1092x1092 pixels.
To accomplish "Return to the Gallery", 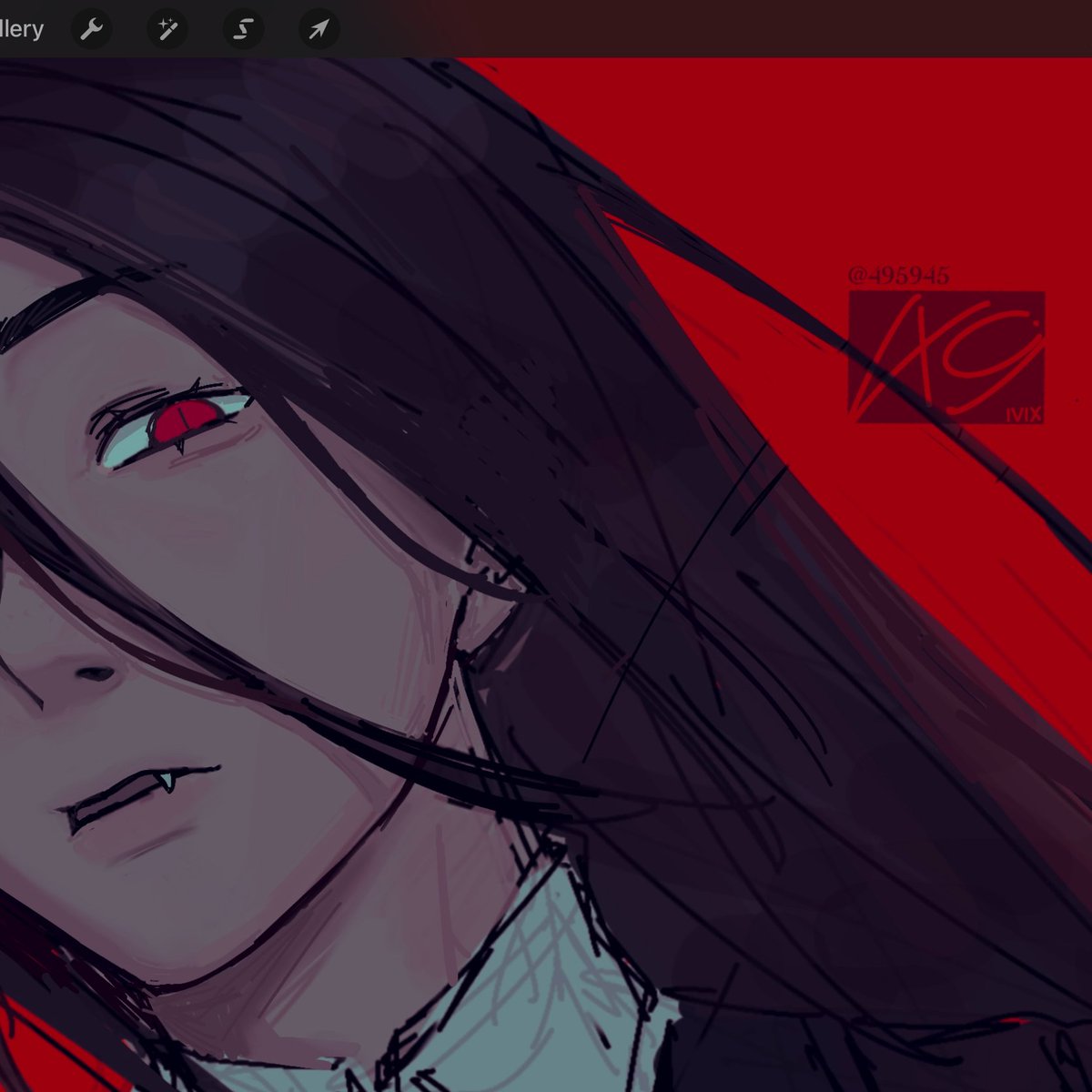I will [x=20, y=29].
